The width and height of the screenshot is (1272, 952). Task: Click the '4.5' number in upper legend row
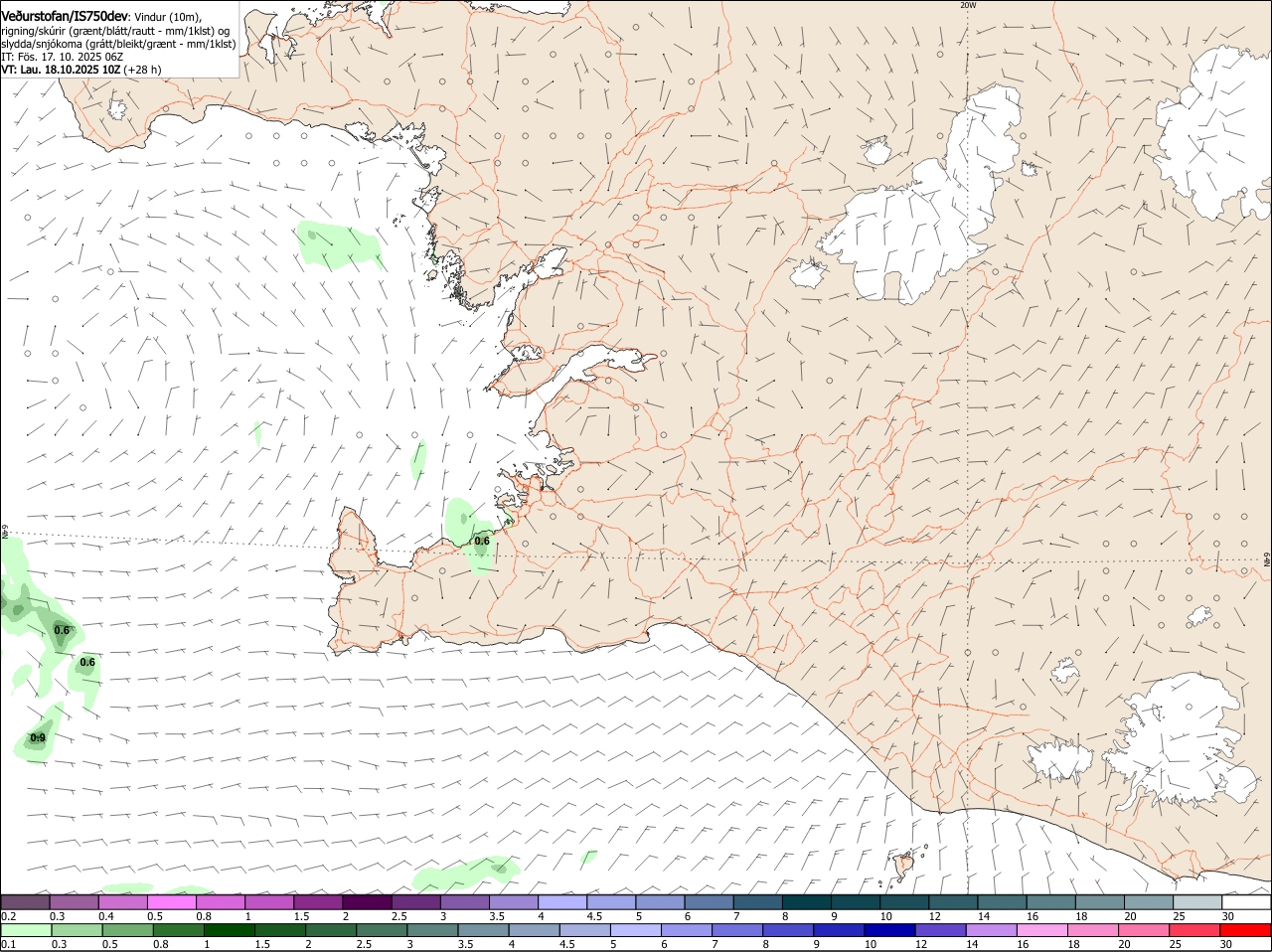pyautogui.click(x=594, y=915)
